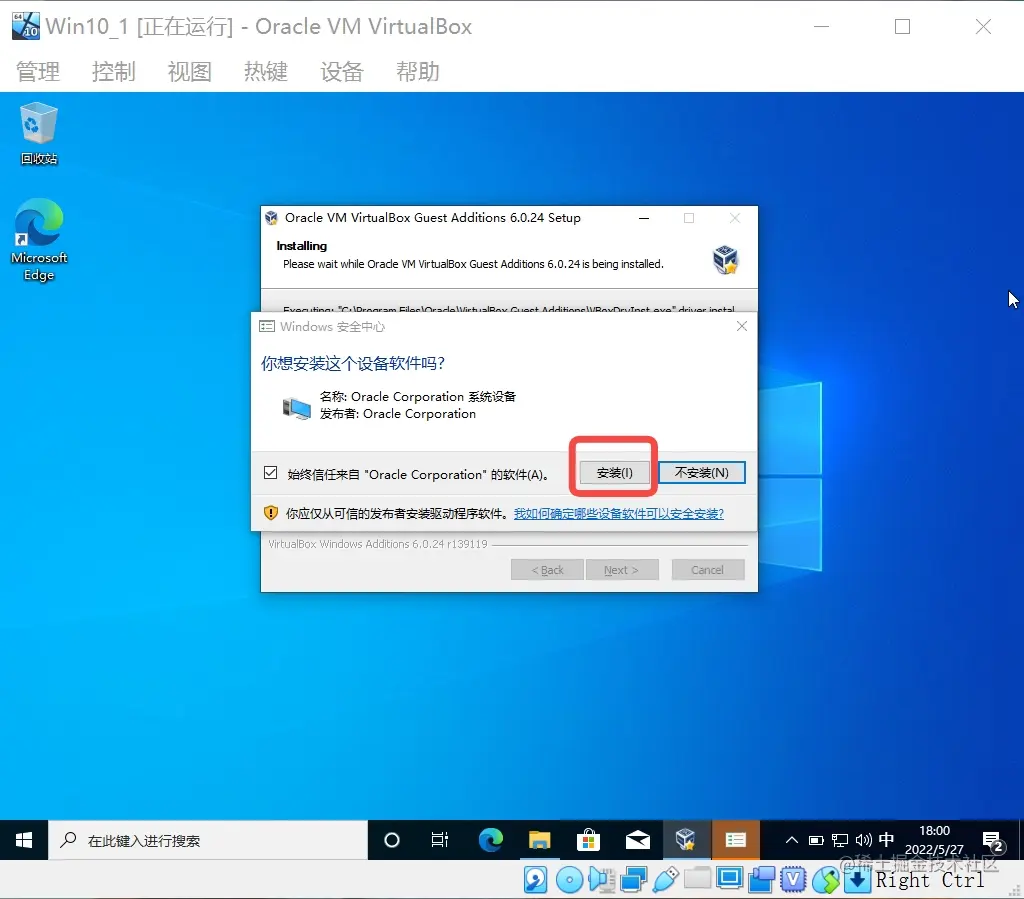The height and width of the screenshot is (899, 1024).
Task: Open the 控制 menu
Action: pos(114,71)
